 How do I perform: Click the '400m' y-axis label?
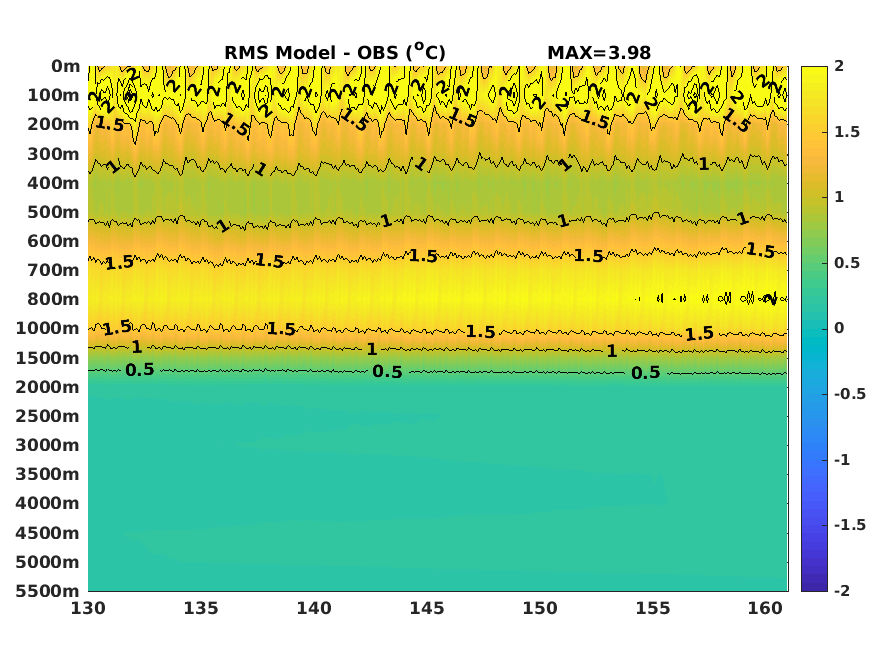pyautogui.click(x=54, y=183)
